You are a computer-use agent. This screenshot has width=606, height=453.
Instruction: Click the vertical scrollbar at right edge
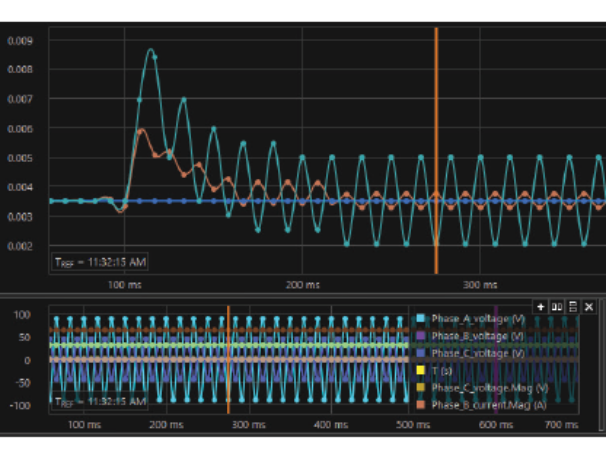602,365
